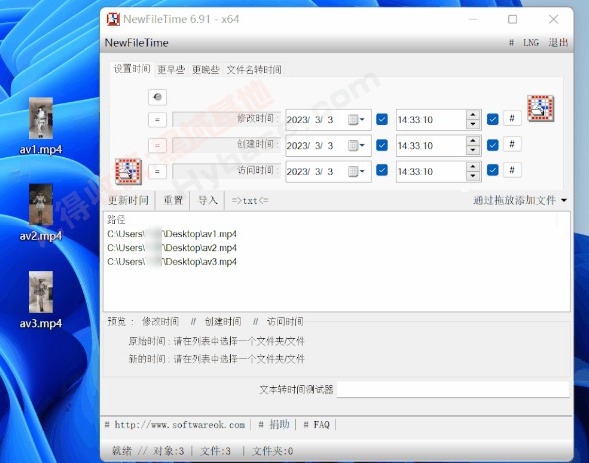
Task: Click the 文件:3 status bar entry
Action: (215, 451)
